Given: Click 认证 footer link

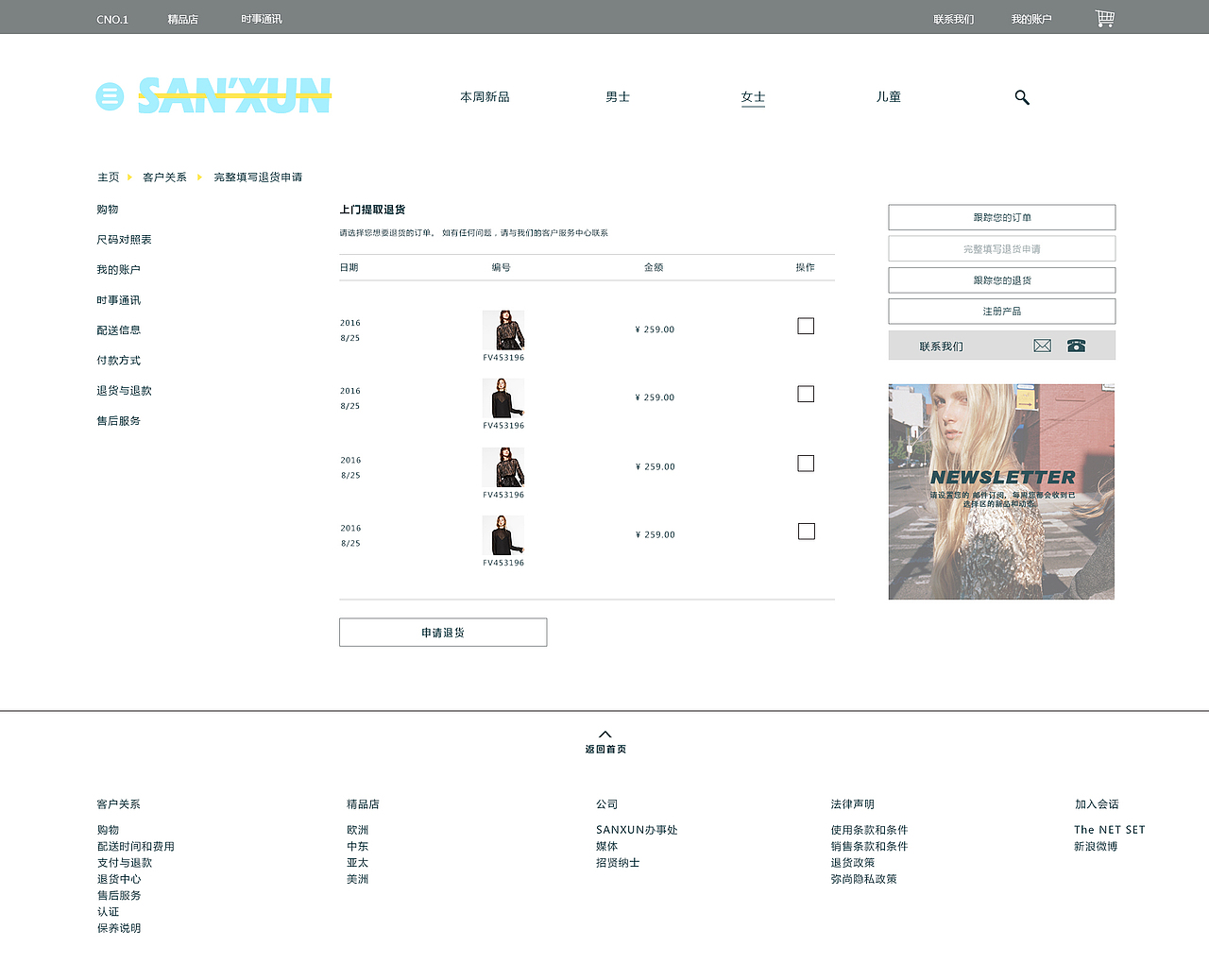Looking at the screenshot, I should click(x=108, y=912).
